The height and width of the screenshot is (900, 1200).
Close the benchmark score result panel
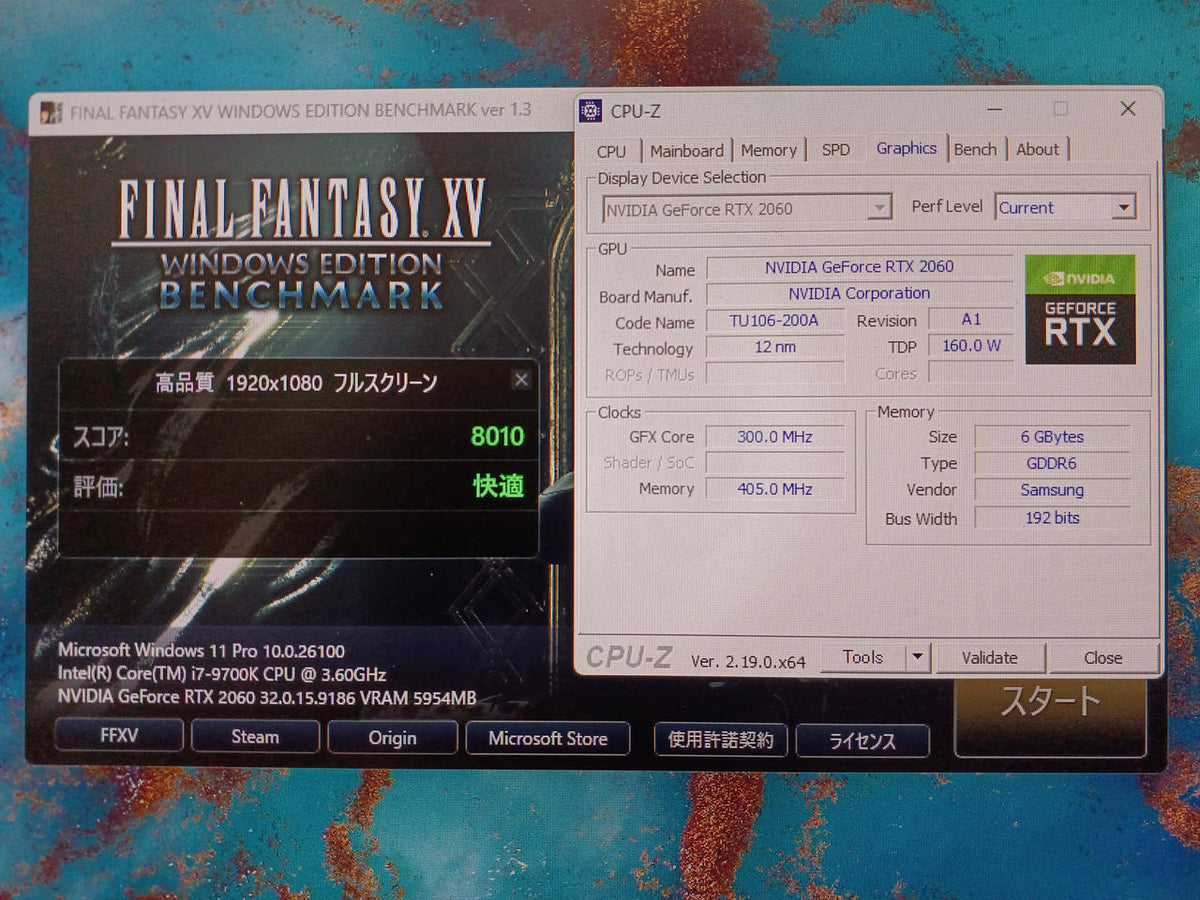(x=521, y=379)
